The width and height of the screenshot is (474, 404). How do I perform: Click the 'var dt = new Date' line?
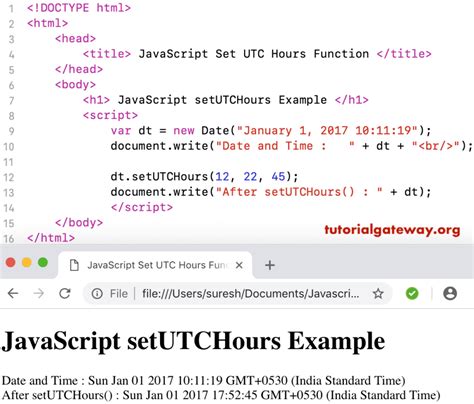tap(271, 130)
